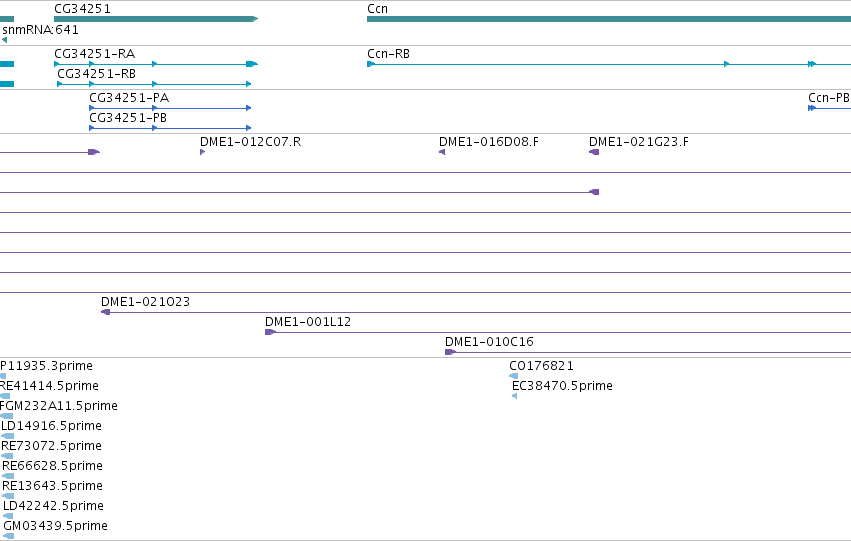
Task: Select the DME1-016D08.F BAC end marker
Action: pos(442,152)
